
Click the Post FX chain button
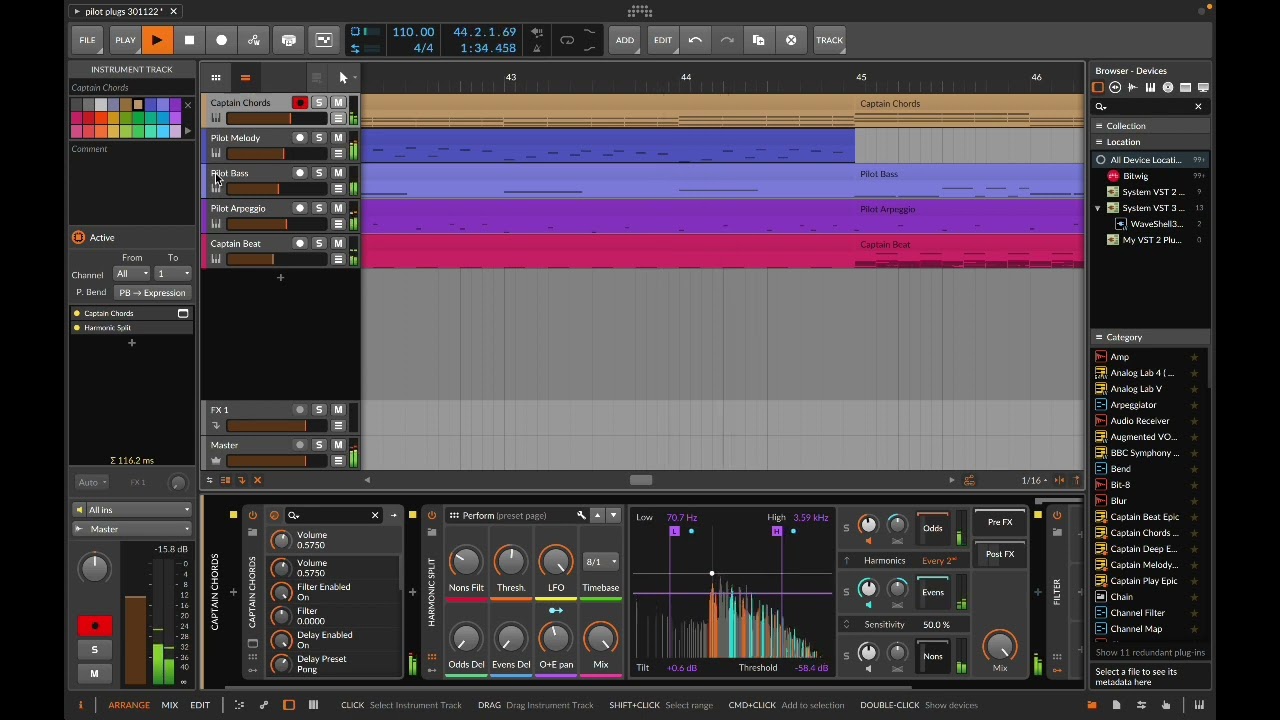(1000, 554)
